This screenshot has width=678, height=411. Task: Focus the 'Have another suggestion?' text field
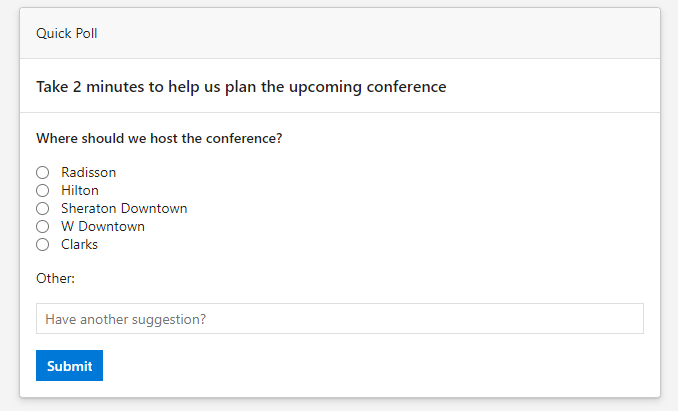340,319
